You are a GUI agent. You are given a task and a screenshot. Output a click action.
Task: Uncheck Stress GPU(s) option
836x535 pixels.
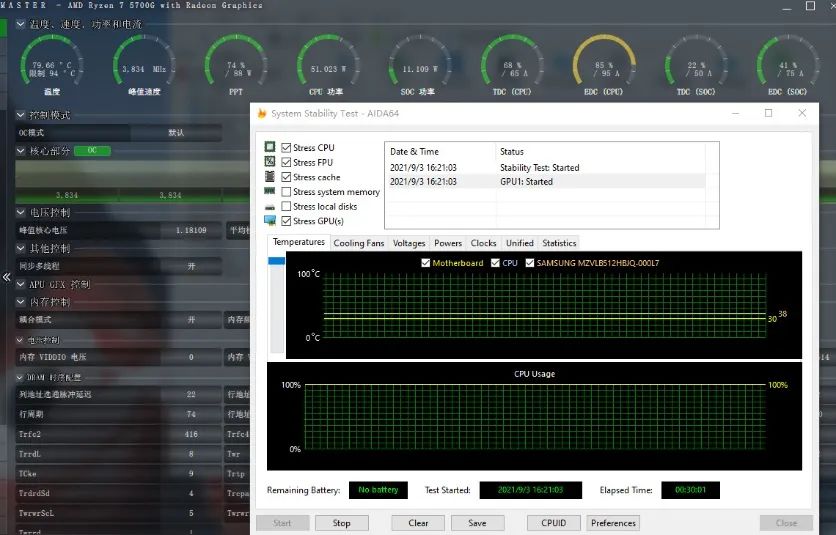pos(286,221)
